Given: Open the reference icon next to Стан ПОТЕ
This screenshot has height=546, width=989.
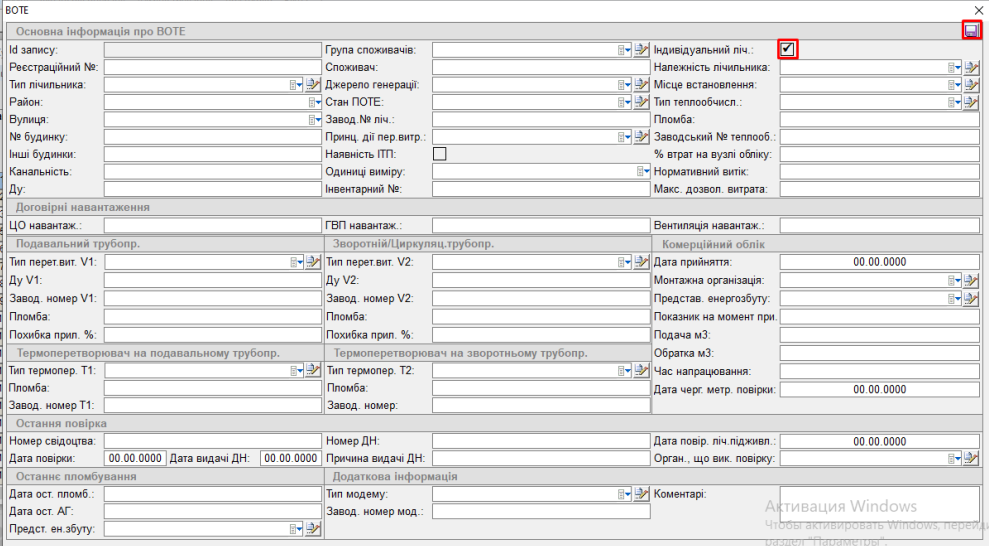Looking at the screenshot, I should (642, 102).
